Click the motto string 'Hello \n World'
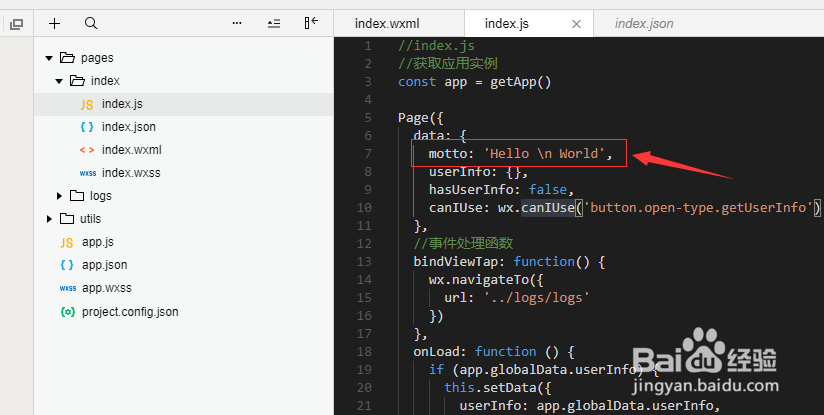The height and width of the screenshot is (415, 824). click(x=544, y=153)
